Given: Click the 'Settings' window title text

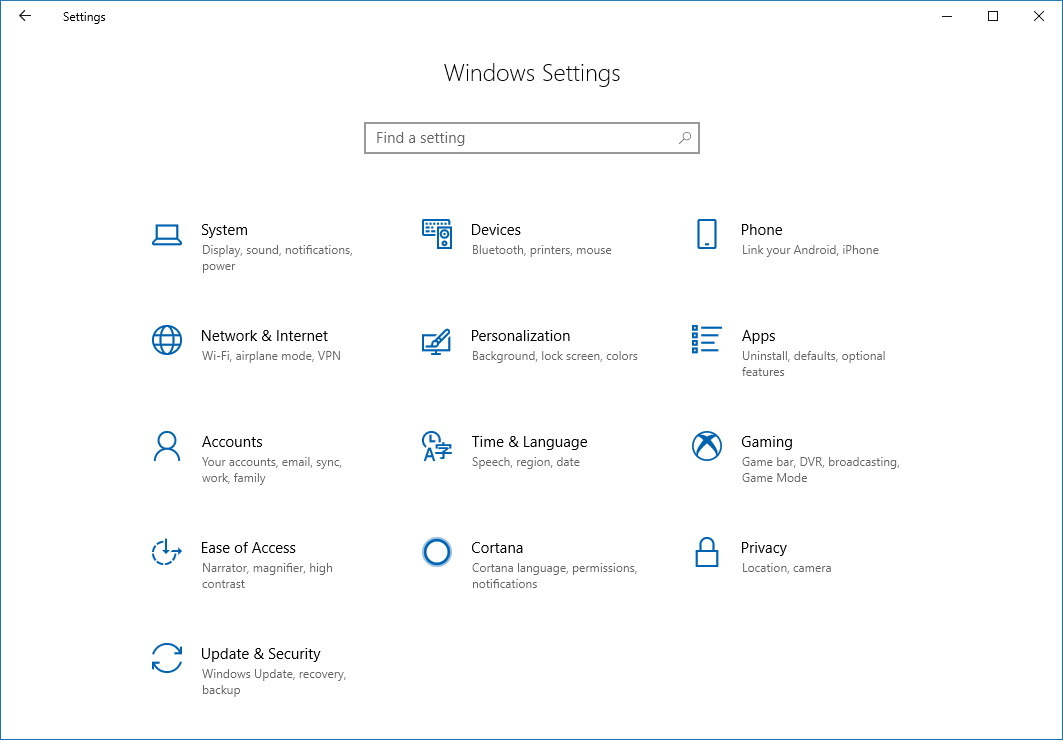Looking at the screenshot, I should (84, 17).
